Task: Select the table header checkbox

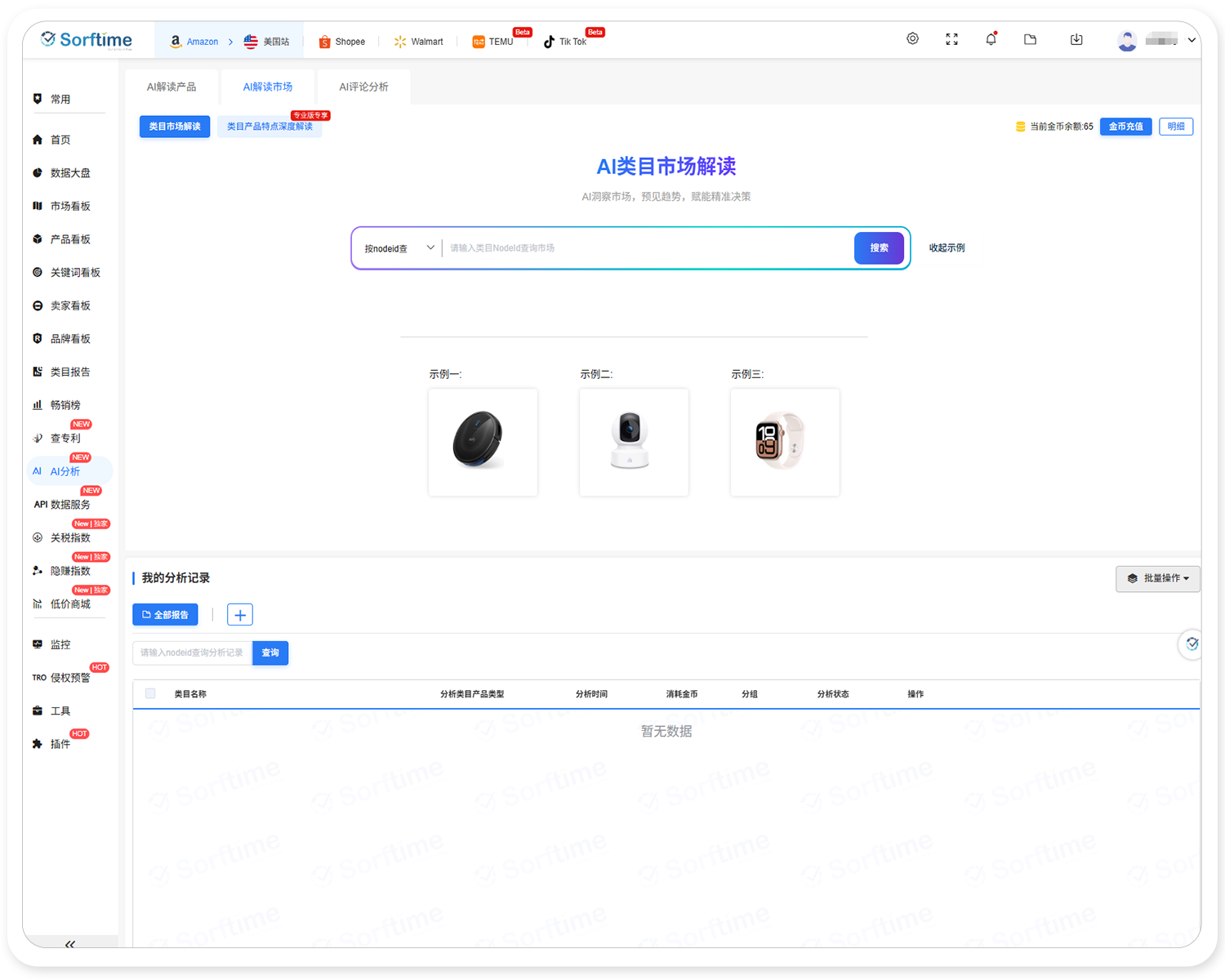Action: click(x=150, y=693)
